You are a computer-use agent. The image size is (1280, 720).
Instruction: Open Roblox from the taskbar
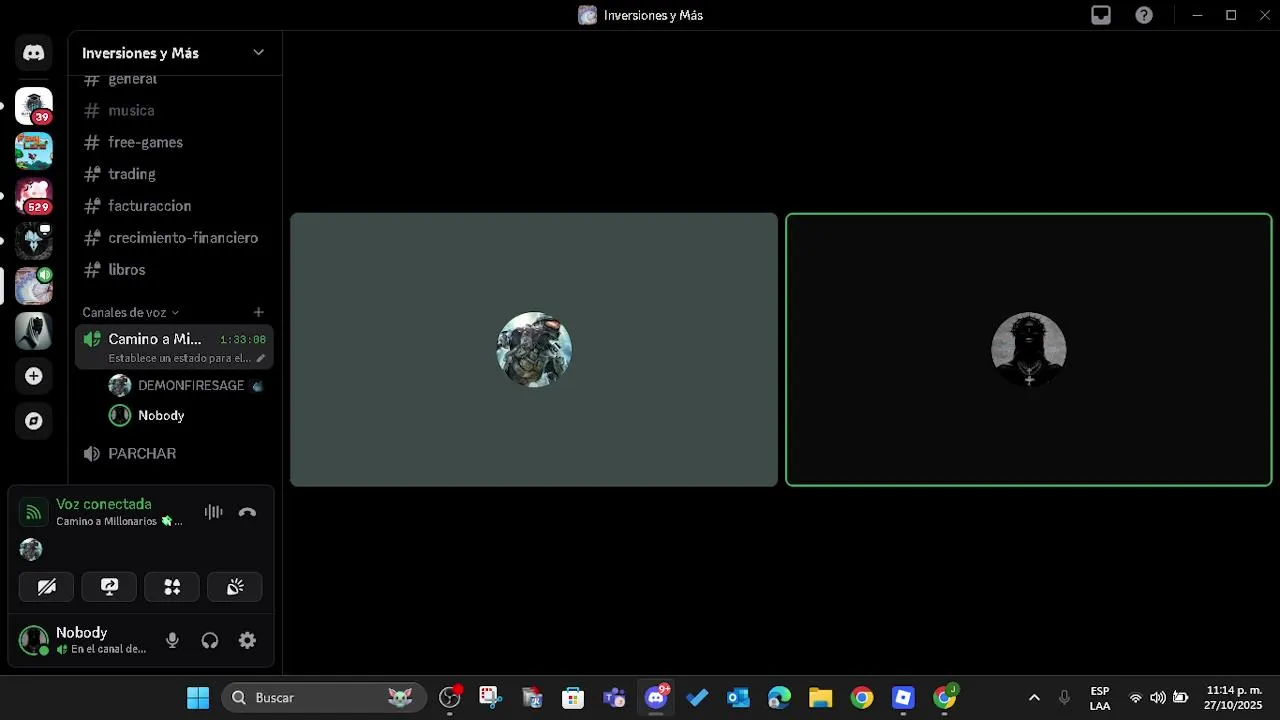(903, 698)
